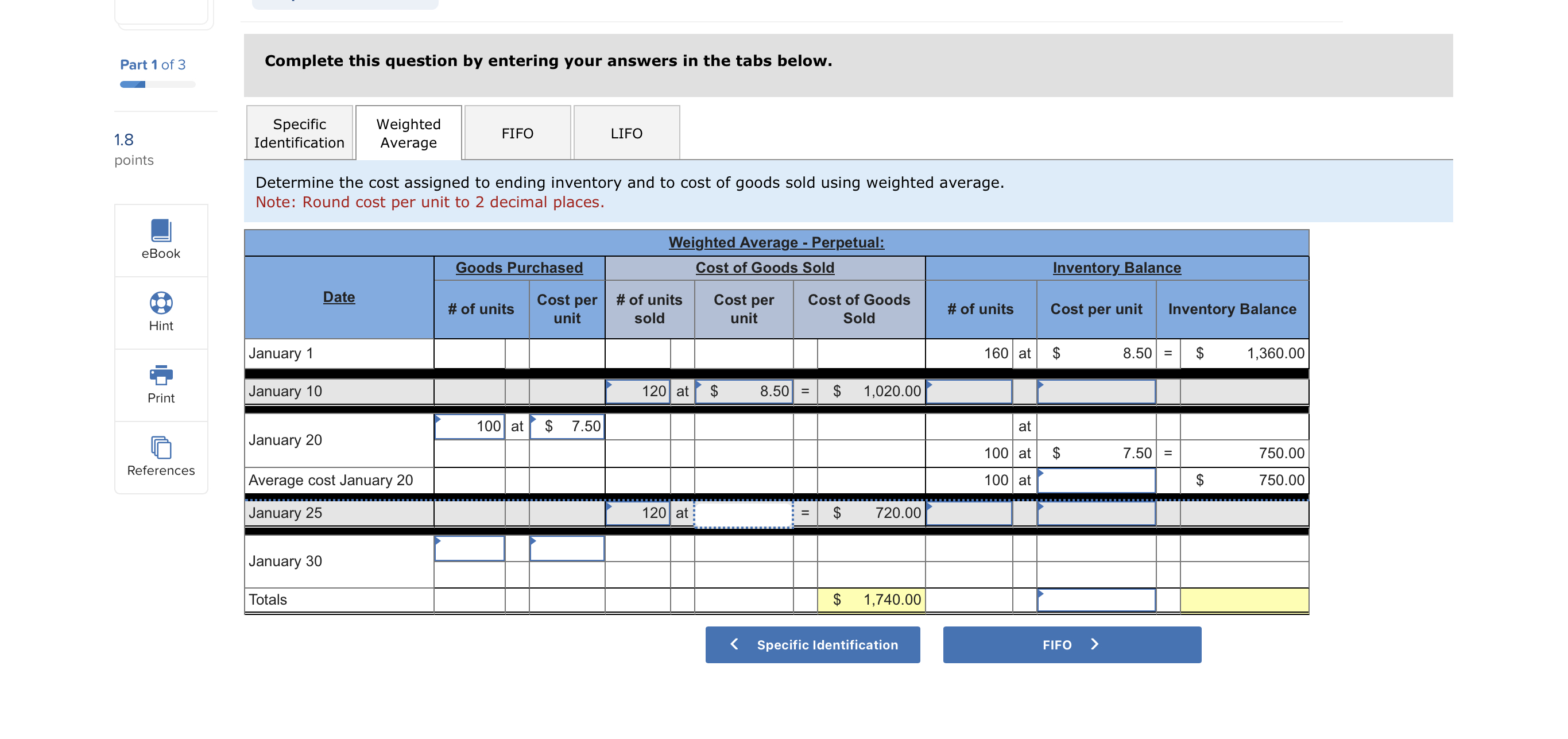Click January 25 cost per unit sold field
Screen dimensions: 1568x739
744,513
